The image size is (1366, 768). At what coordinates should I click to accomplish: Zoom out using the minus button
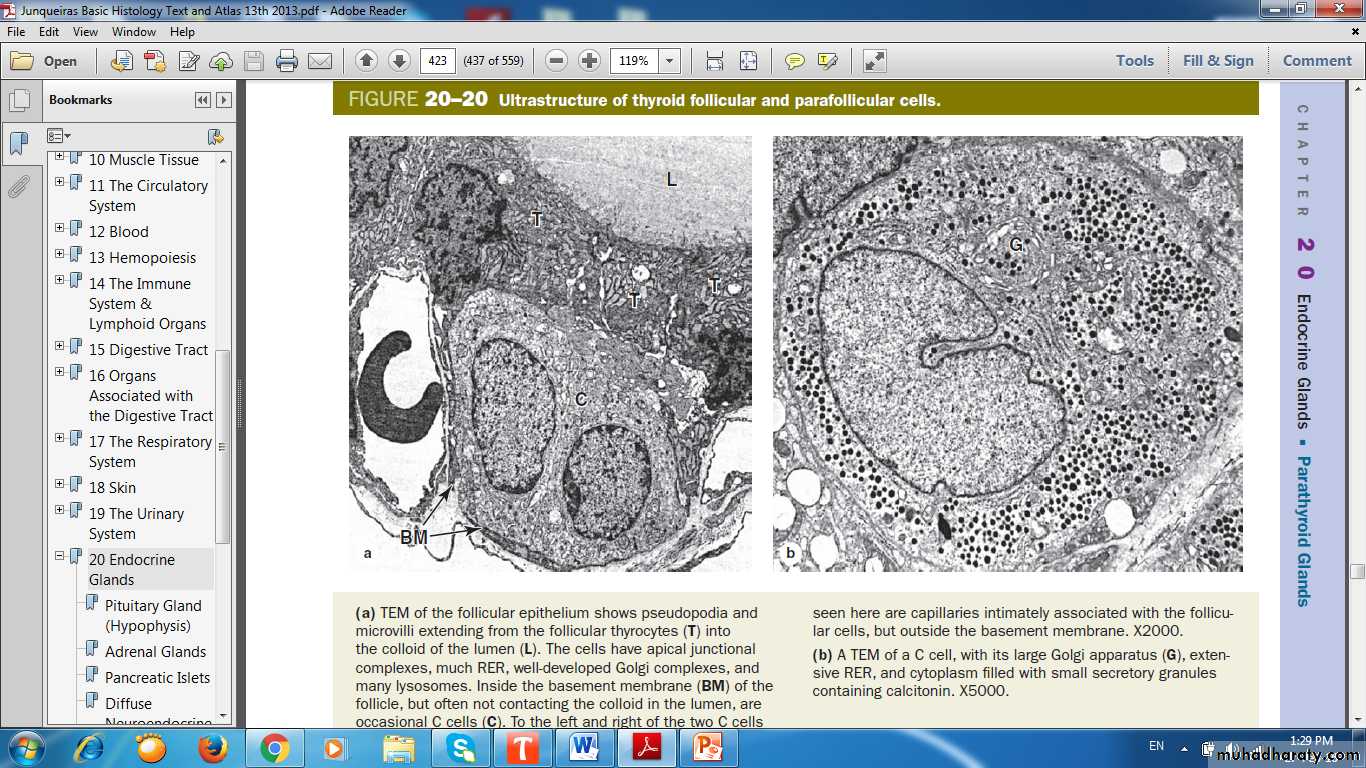click(557, 61)
